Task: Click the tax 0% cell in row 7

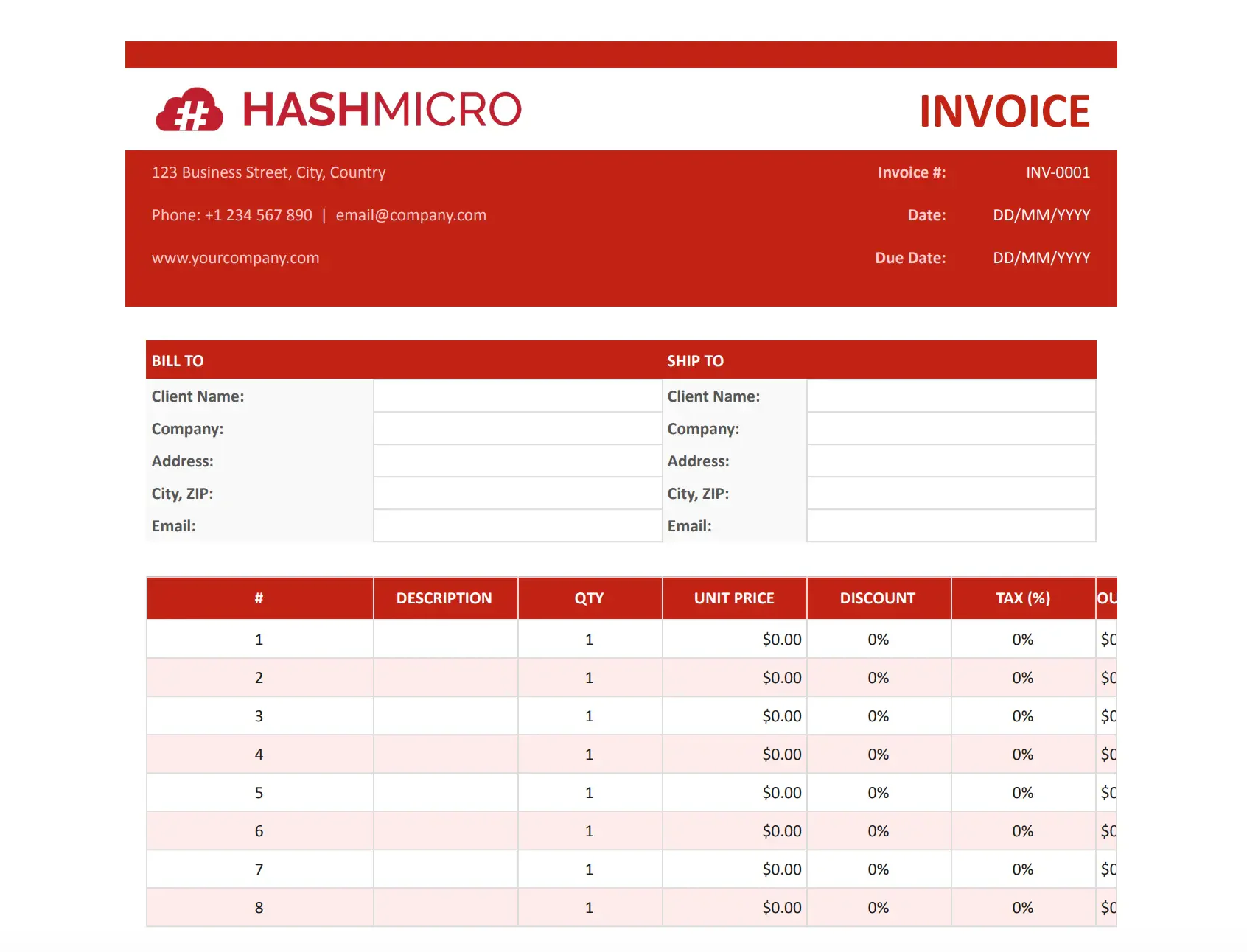Action: click(1023, 869)
